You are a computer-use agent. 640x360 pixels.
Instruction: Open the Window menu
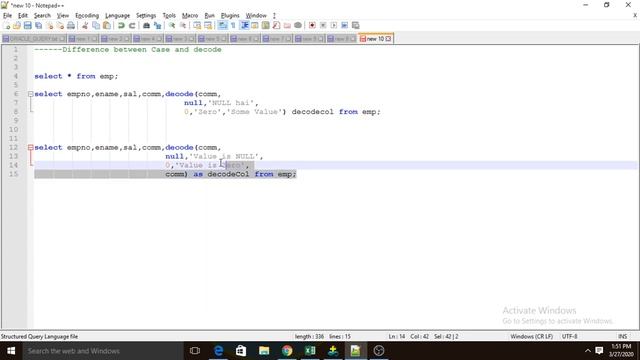256,16
